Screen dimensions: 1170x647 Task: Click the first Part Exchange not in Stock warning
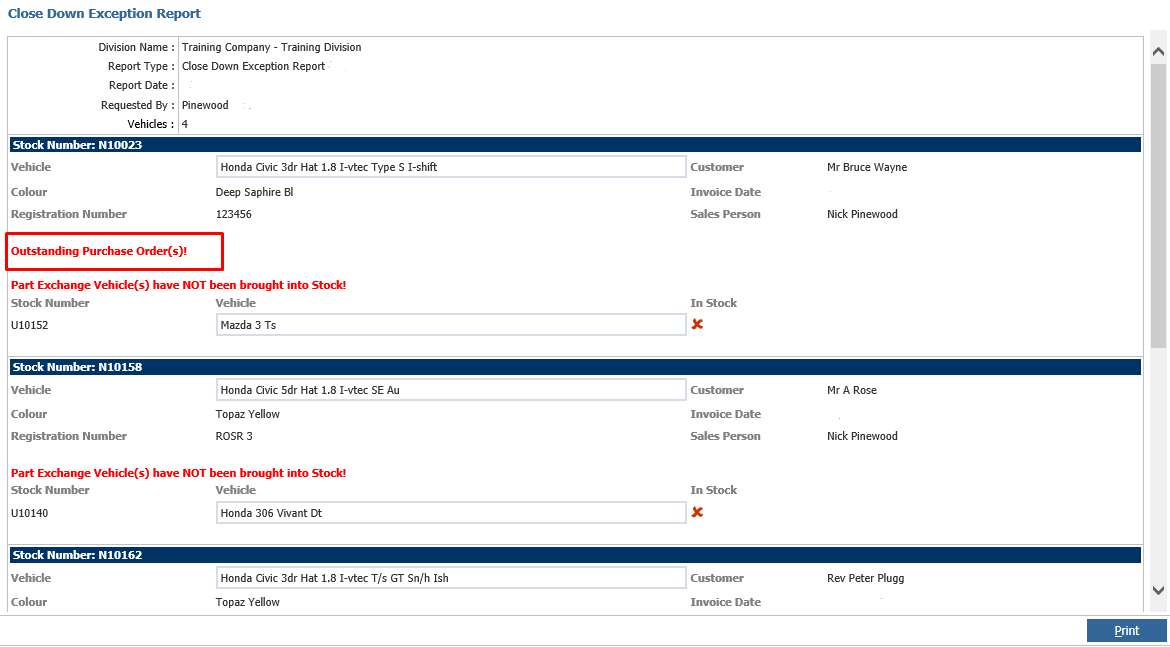pyautogui.click(x=178, y=285)
